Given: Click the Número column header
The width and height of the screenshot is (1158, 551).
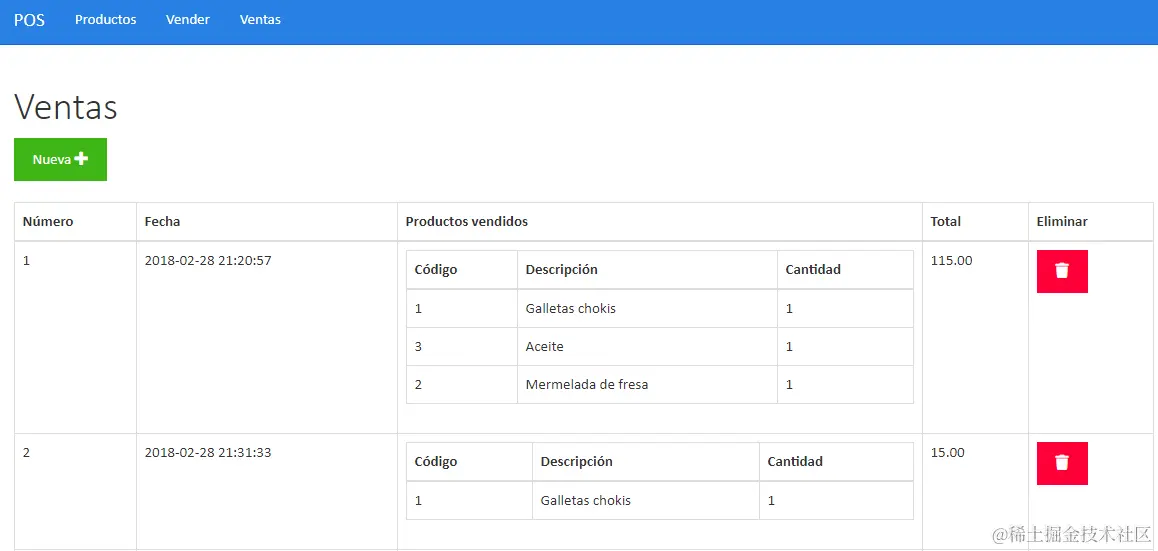Looking at the screenshot, I should [48, 222].
